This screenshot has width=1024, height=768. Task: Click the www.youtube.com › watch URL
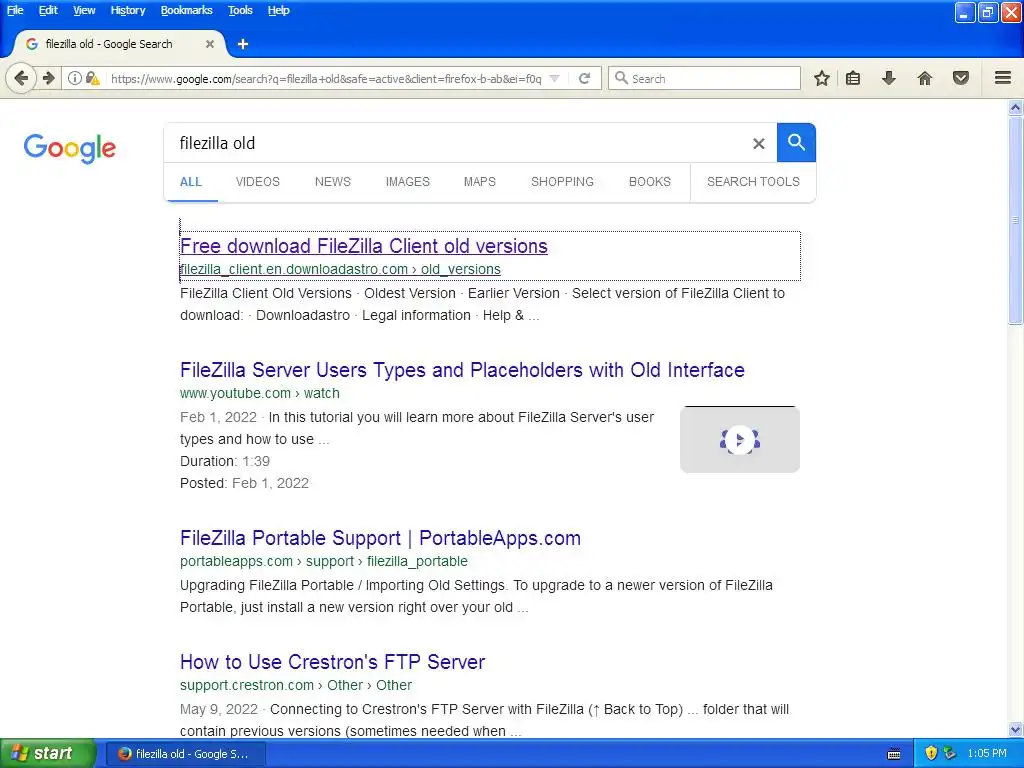click(x=260, y=393)
